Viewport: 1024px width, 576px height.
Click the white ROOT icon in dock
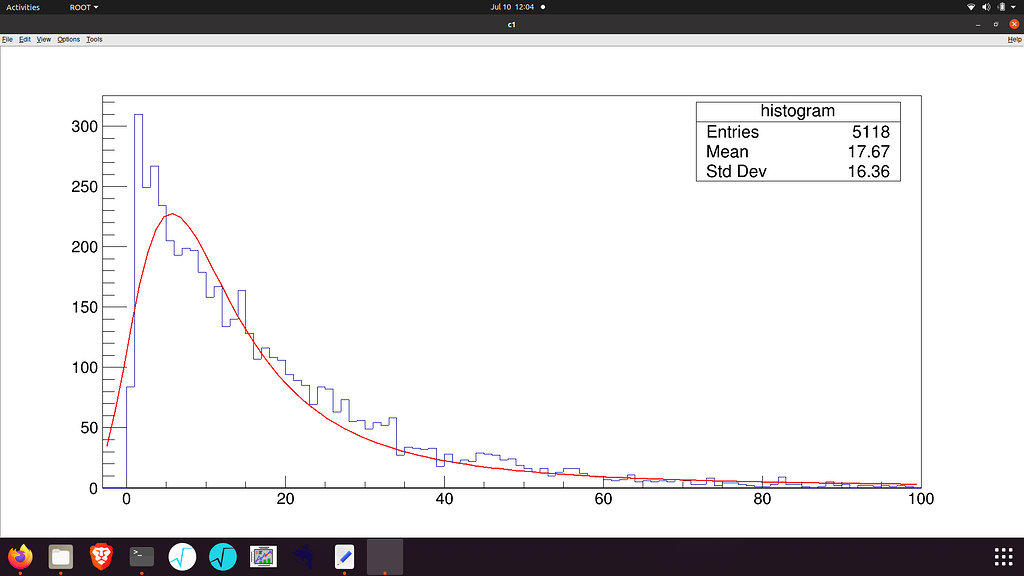click(x=182, y=556)
